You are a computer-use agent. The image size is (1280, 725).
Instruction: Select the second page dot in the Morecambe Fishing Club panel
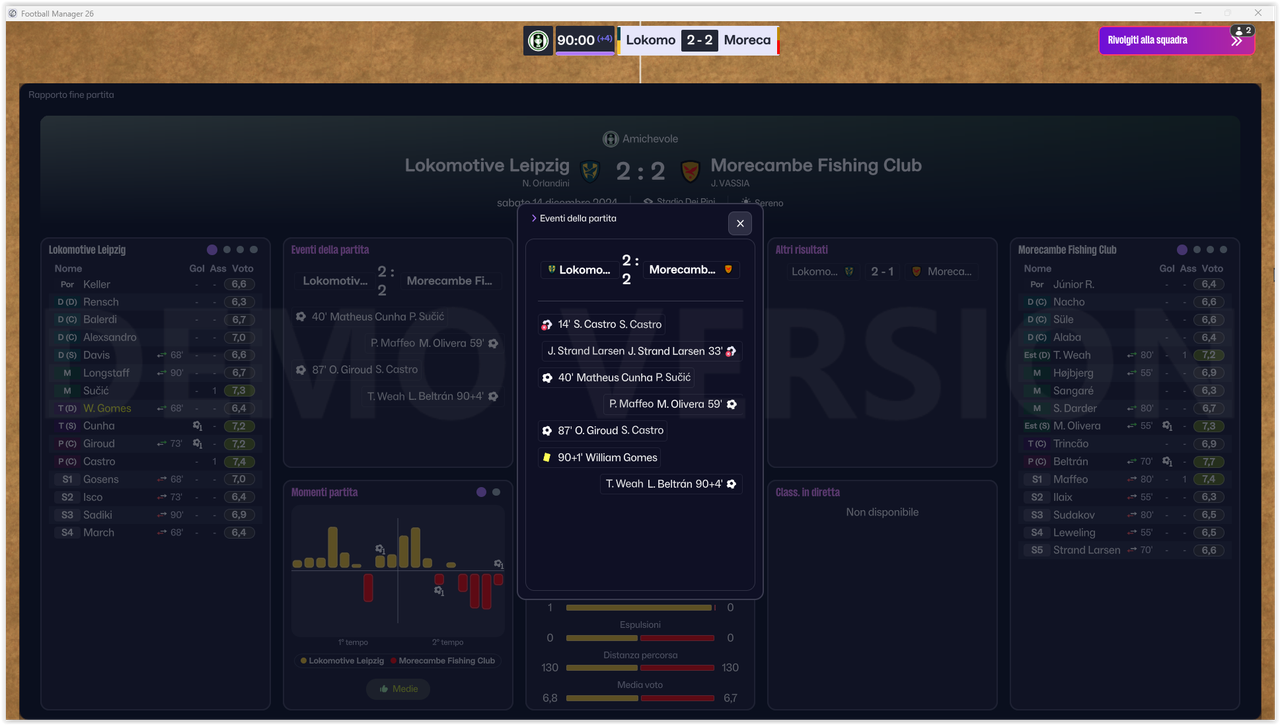tap(1197, 250)
